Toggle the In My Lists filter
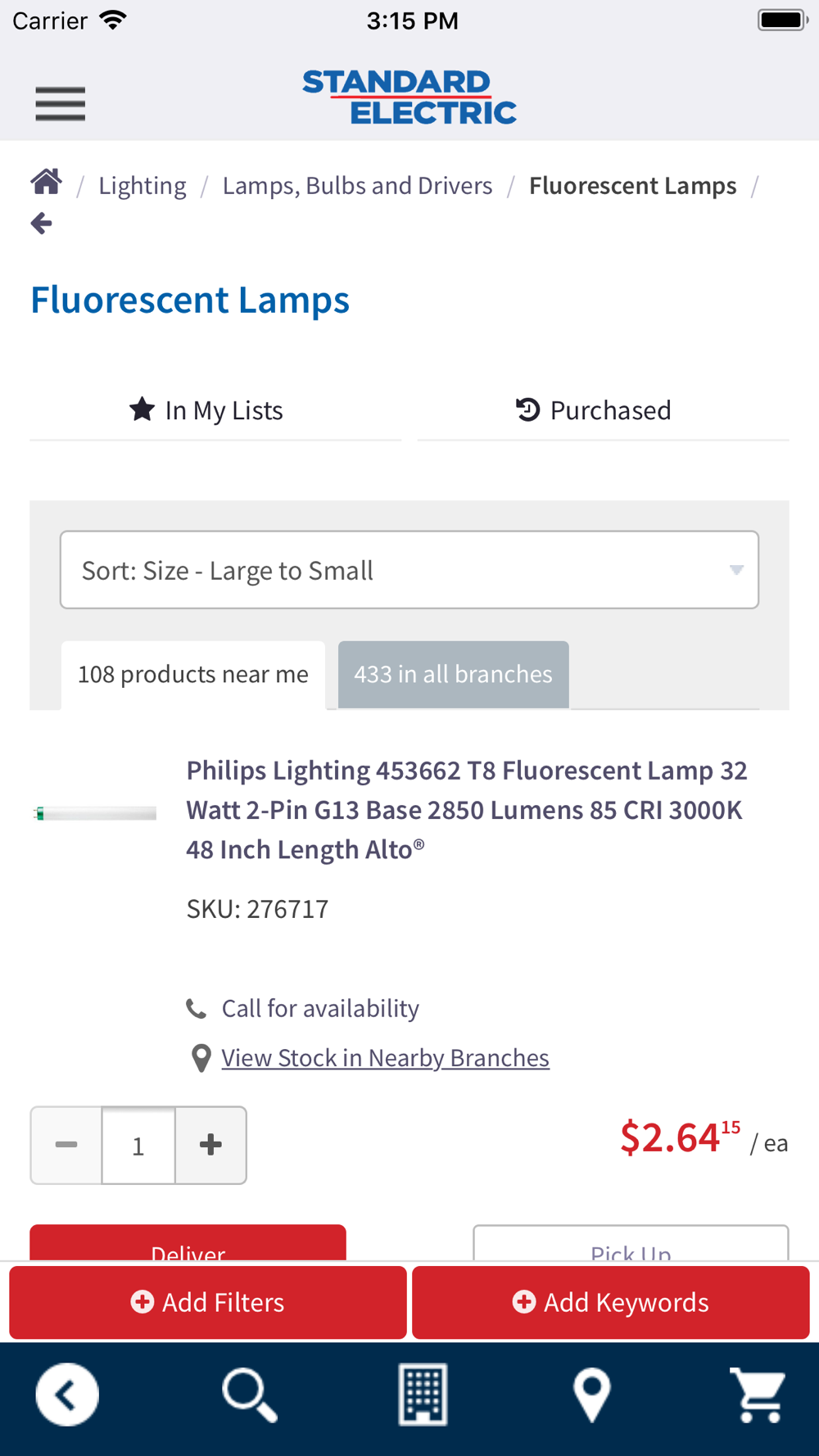Viewport: 819px width, 1456px height. click(207, 410)
